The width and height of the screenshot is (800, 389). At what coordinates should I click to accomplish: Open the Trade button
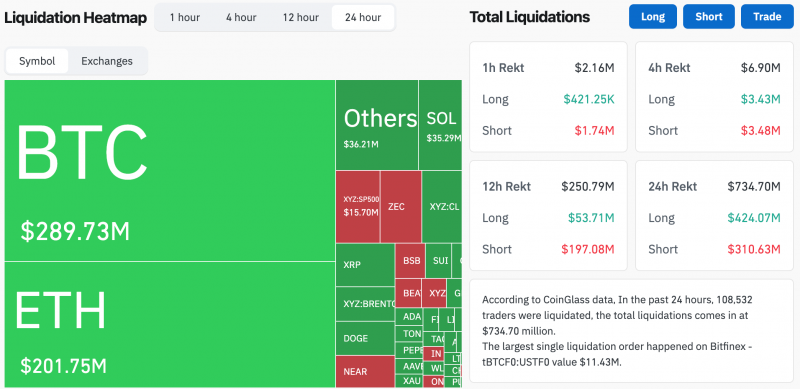point(767,16)
